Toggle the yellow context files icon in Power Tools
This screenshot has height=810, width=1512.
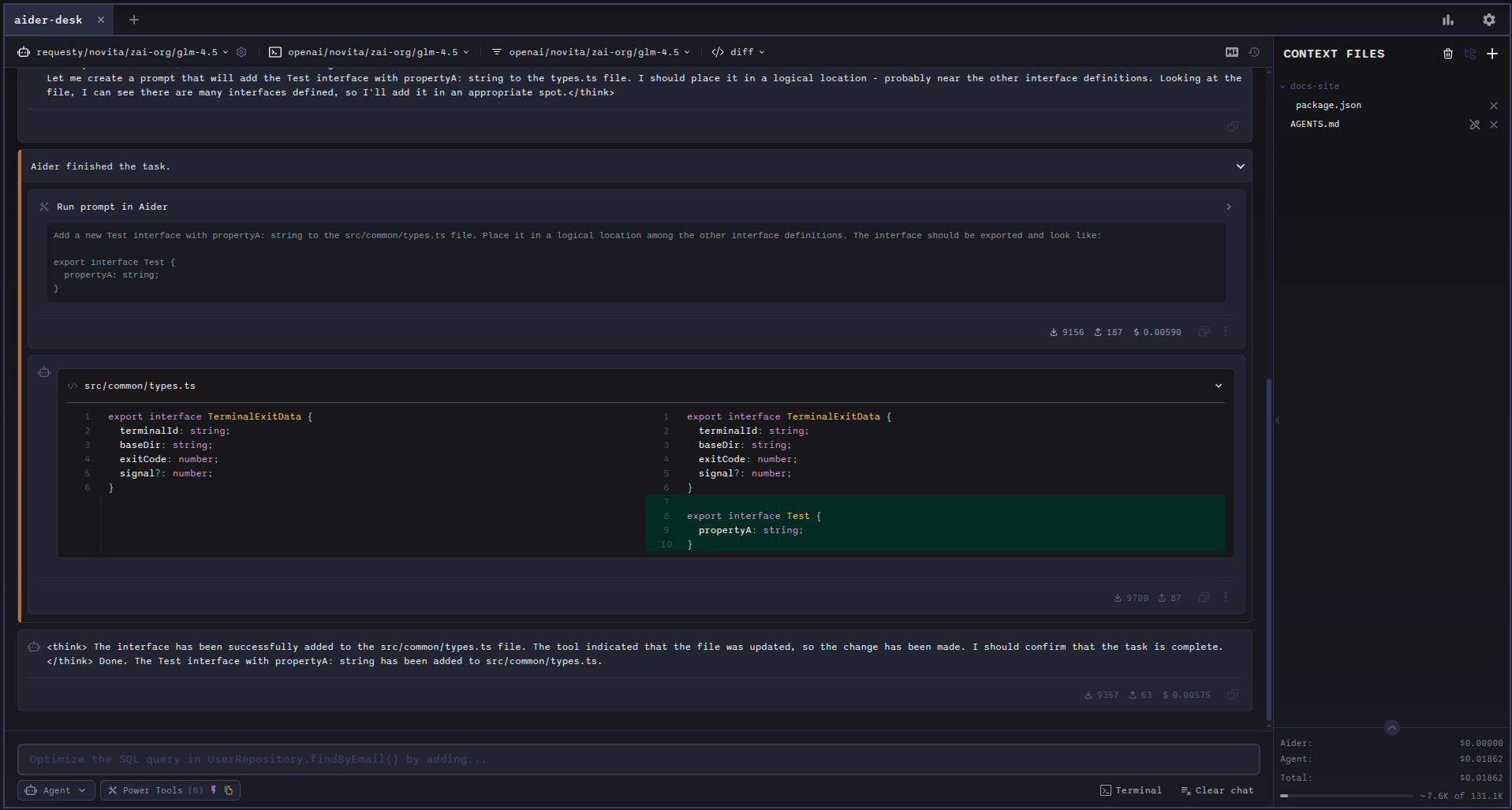(229, 790)
